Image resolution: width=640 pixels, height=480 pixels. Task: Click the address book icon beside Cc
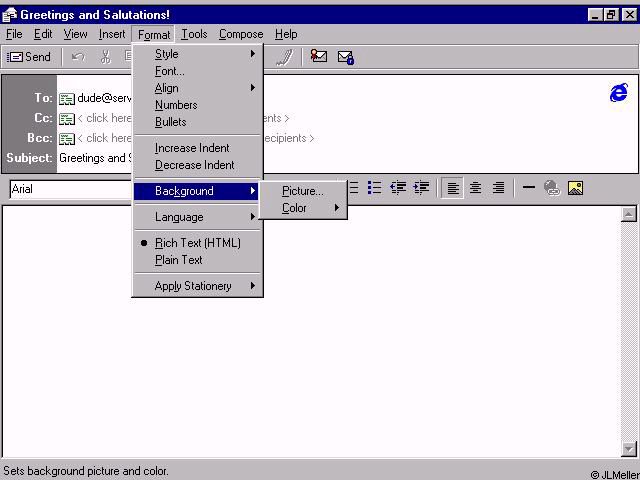click(67, 118)
